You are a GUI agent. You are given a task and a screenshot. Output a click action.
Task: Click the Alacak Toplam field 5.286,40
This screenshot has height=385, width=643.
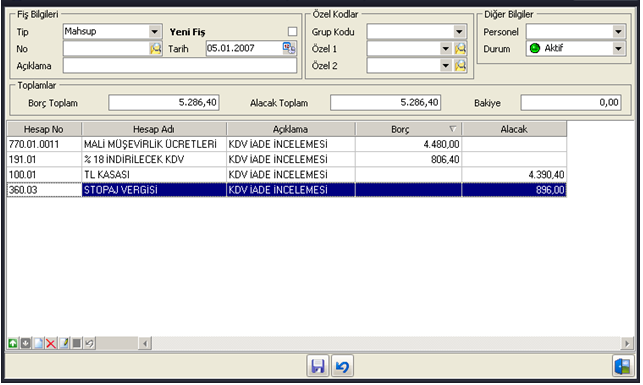coord(385,103)
